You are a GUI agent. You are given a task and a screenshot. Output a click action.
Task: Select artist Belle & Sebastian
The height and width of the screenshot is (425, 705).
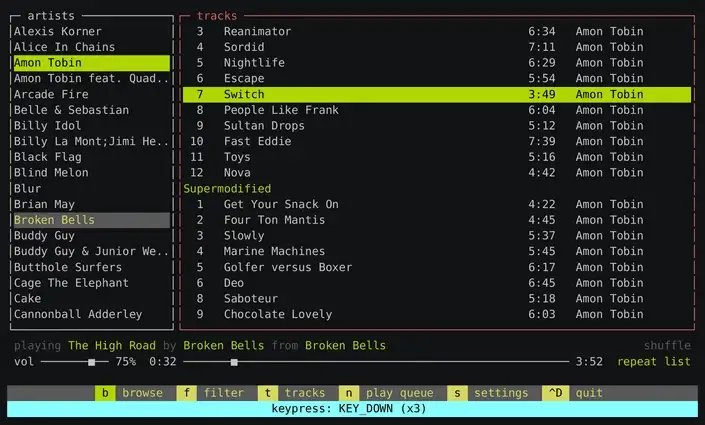(91, 110)
